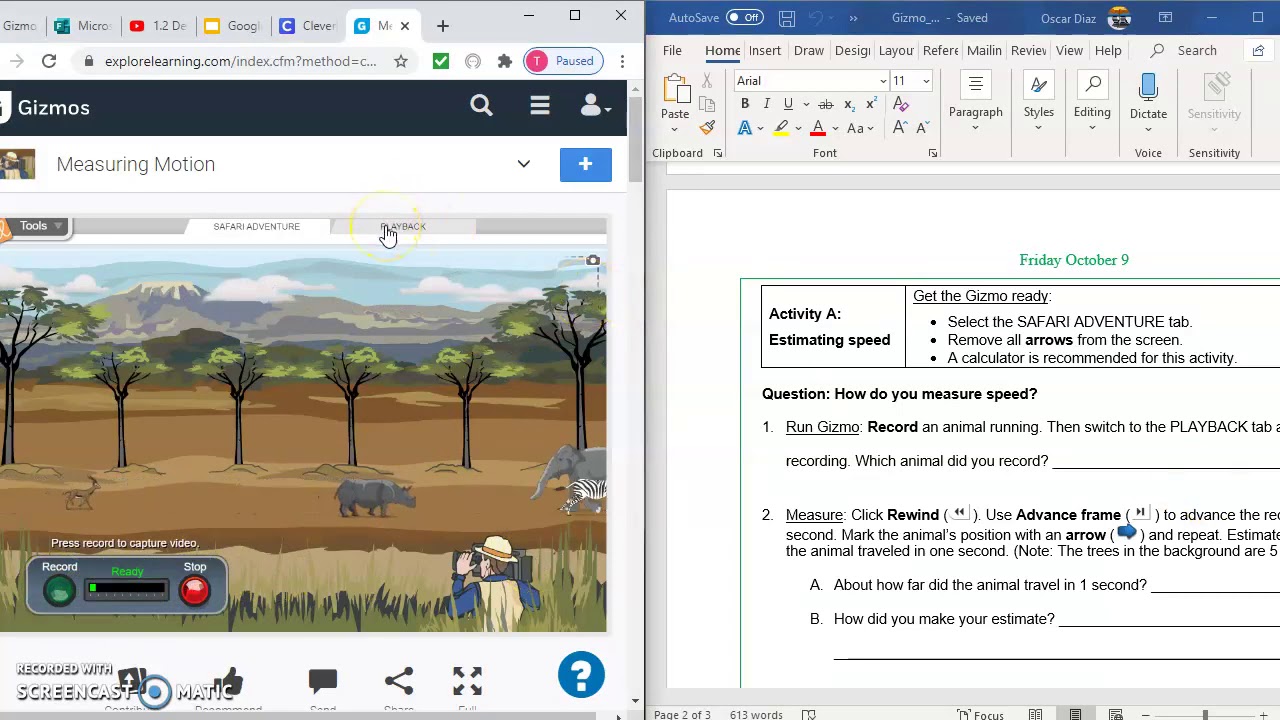Expand the Paragraph group
Viewport: 1280px width, 720px height.
click(975, 101)
